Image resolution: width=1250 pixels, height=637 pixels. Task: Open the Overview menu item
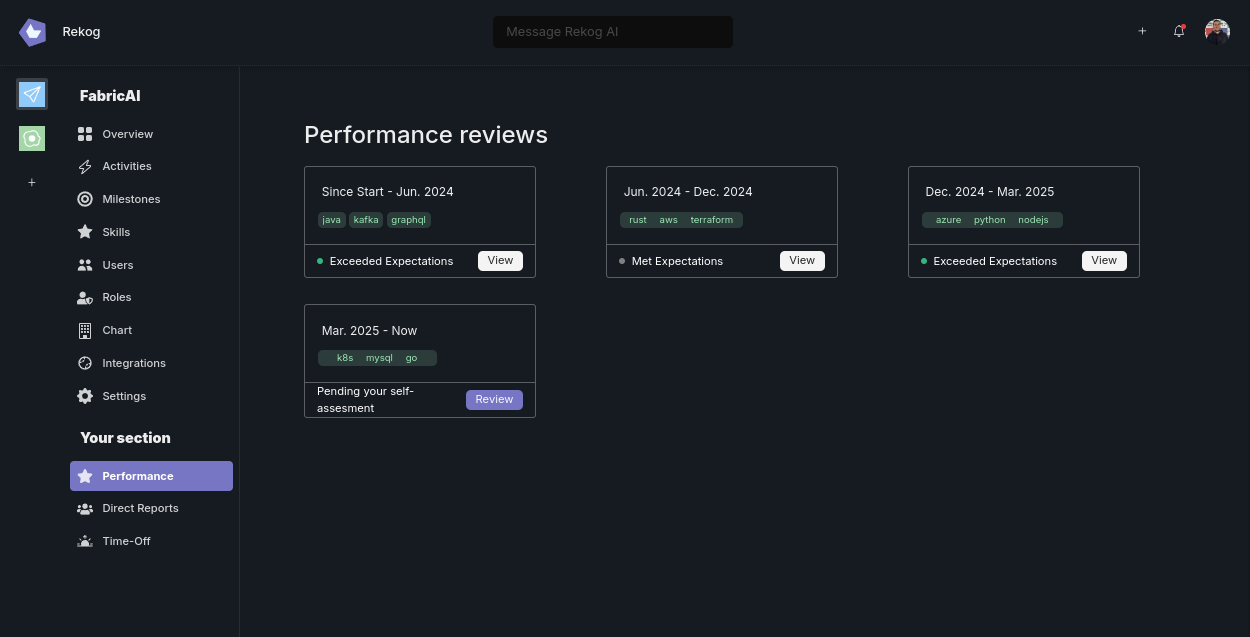click(127, 134)
